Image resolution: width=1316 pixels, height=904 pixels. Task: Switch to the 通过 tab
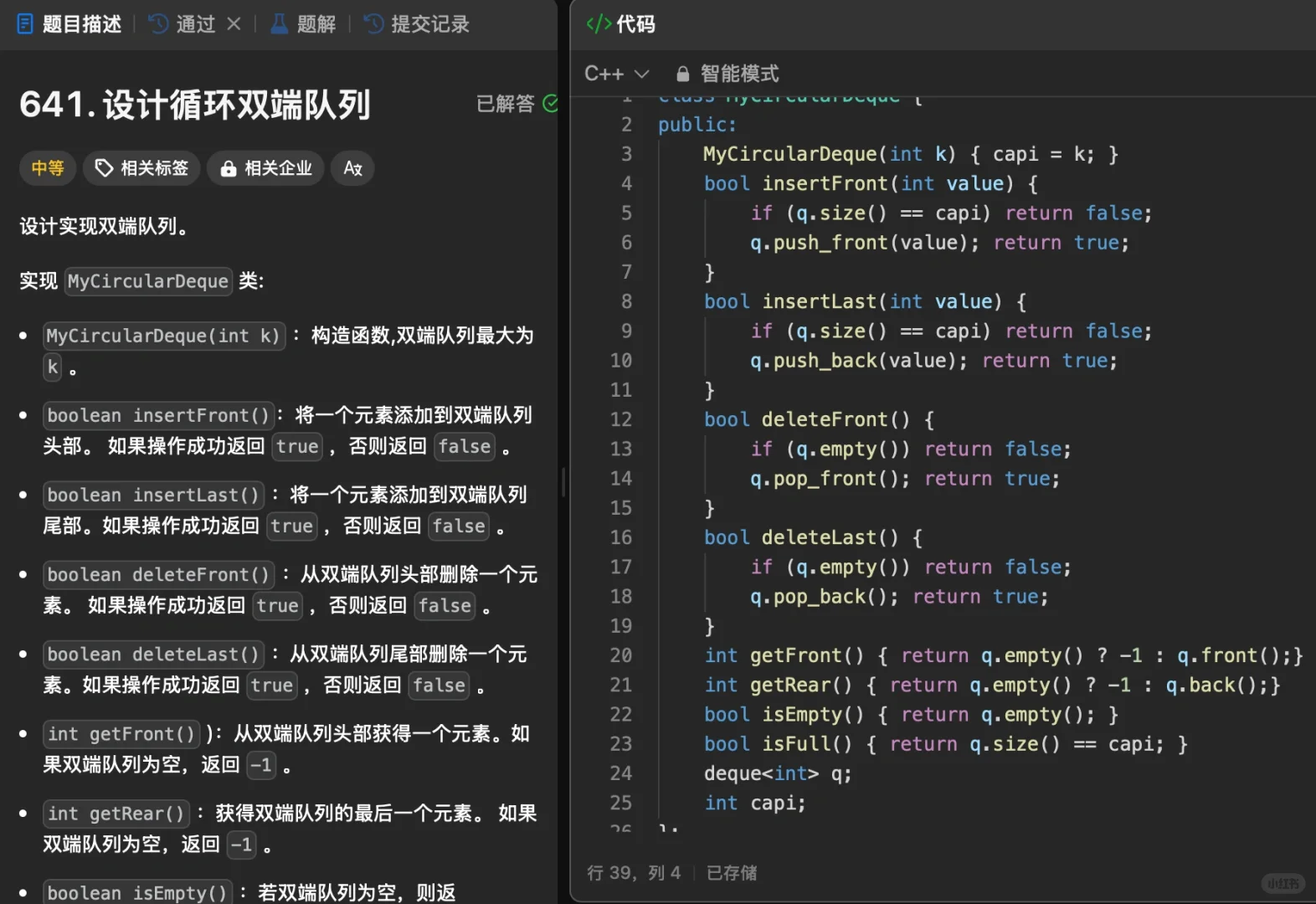point(183,23)
